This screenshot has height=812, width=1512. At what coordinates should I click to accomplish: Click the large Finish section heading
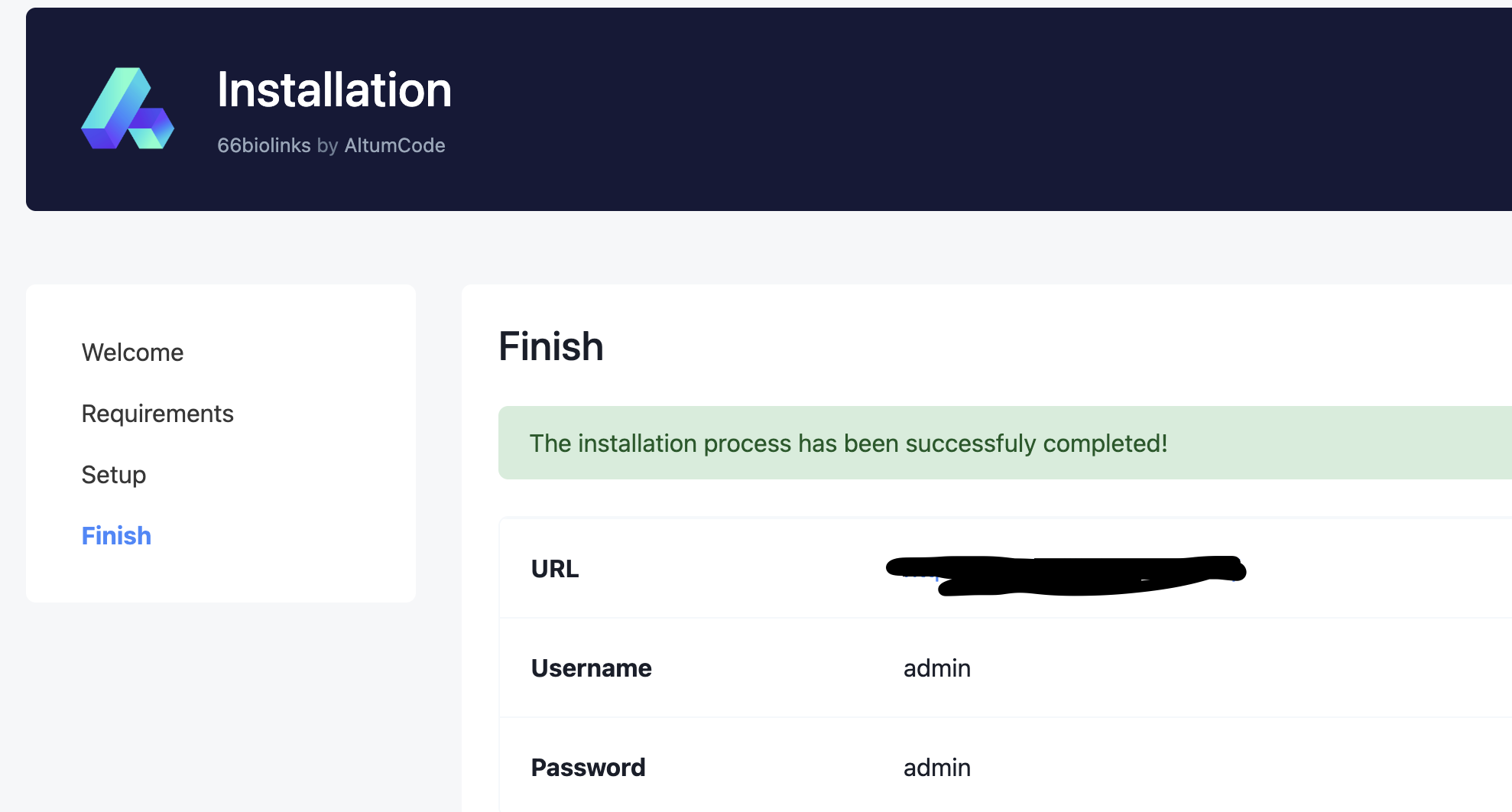pyautogui.click(x=550, y=346)
